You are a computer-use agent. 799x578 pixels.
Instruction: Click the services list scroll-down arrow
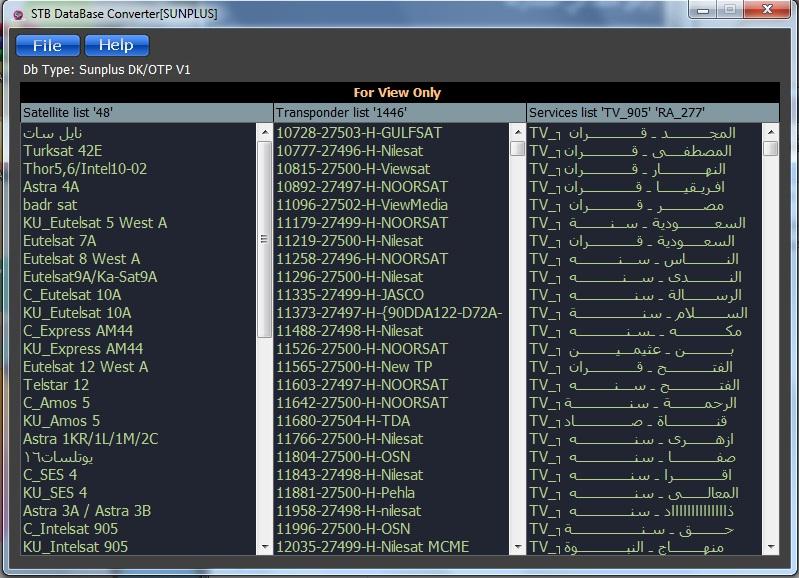770,547
